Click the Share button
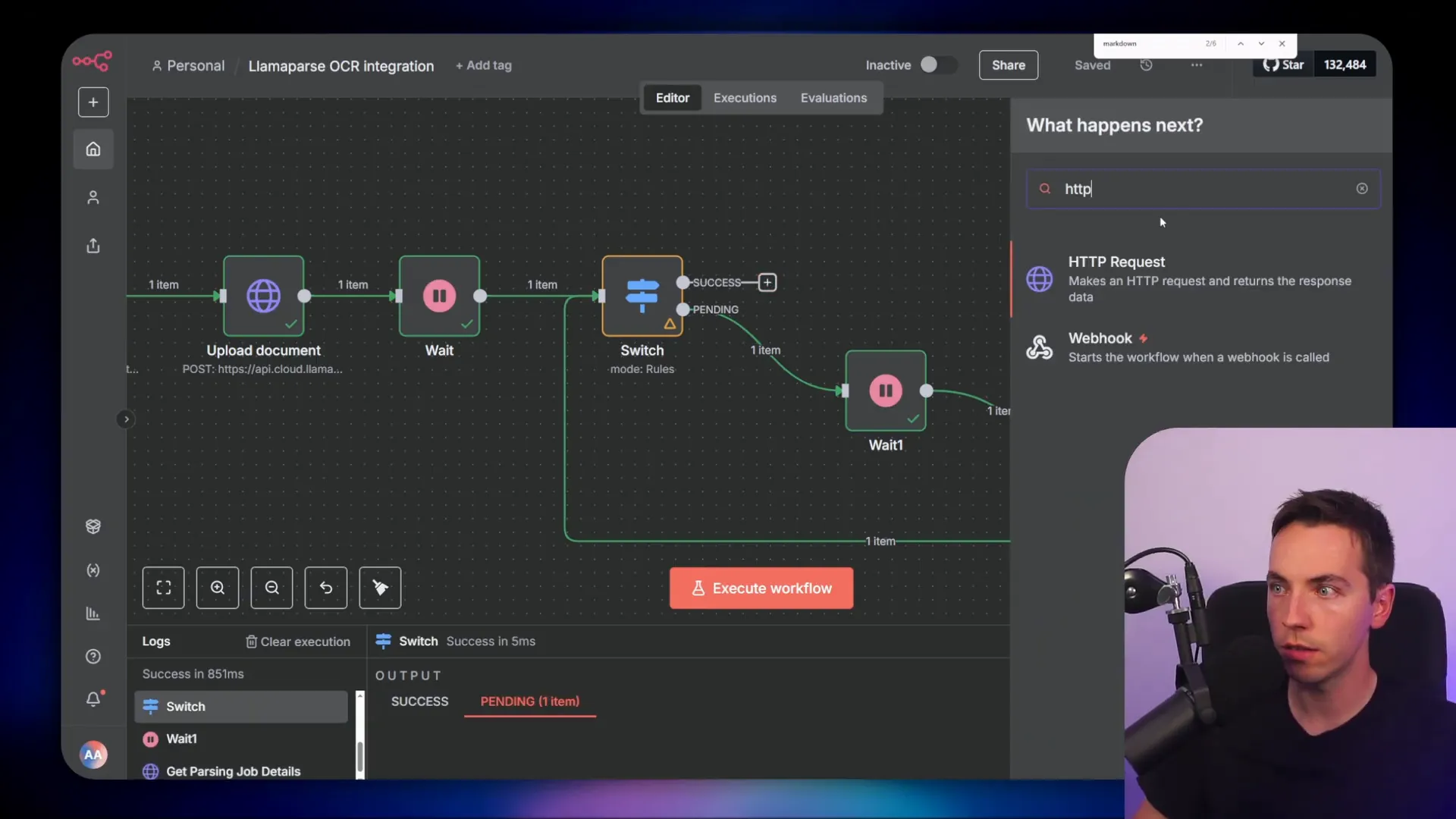1456x819 pixels. [1009, 65]
